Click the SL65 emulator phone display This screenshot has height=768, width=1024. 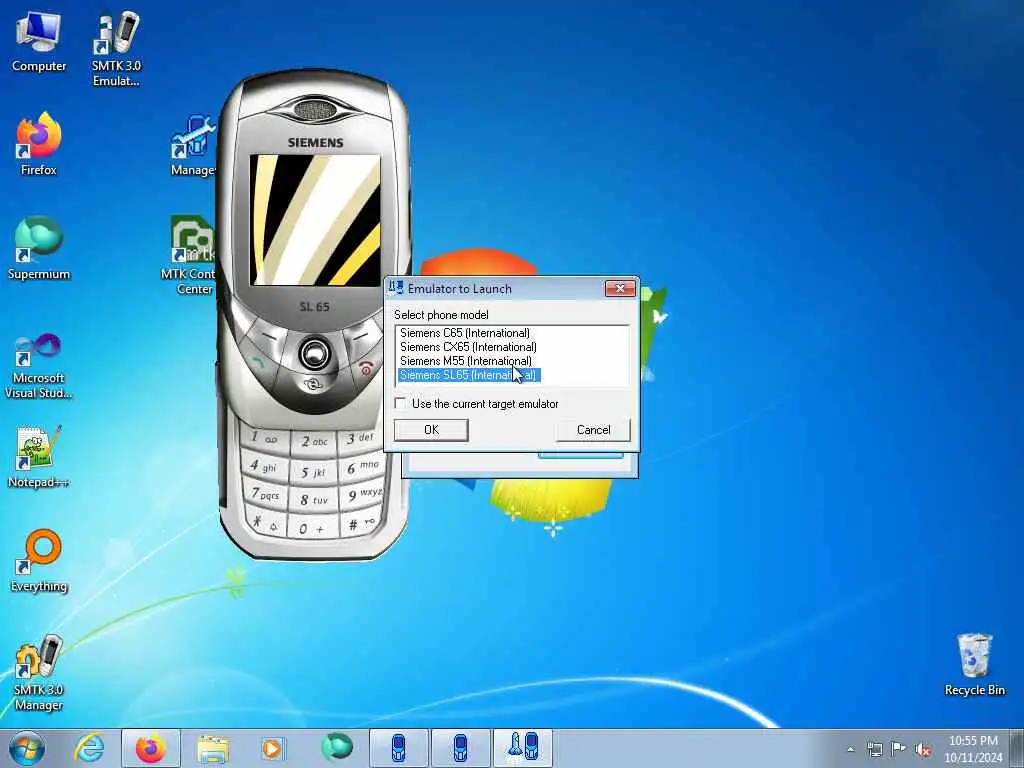315,220
